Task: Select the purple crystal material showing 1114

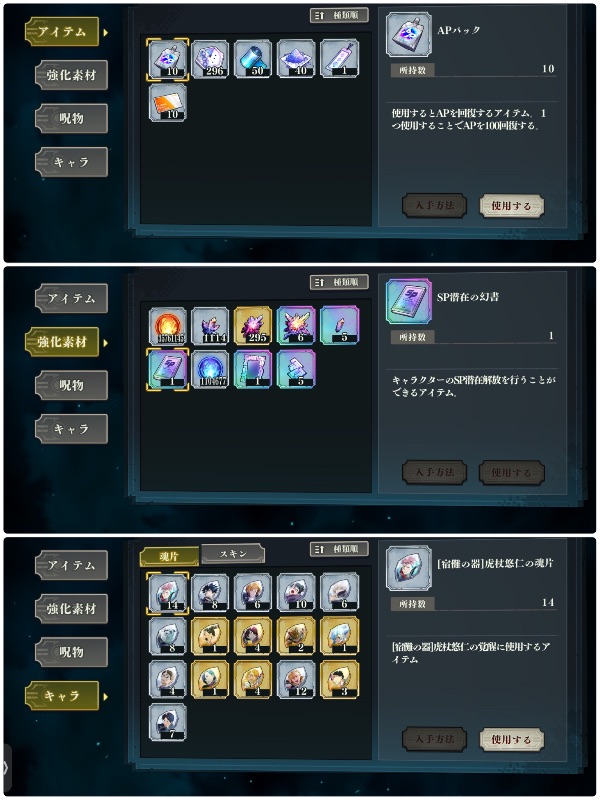Action: tap(210, 326)
